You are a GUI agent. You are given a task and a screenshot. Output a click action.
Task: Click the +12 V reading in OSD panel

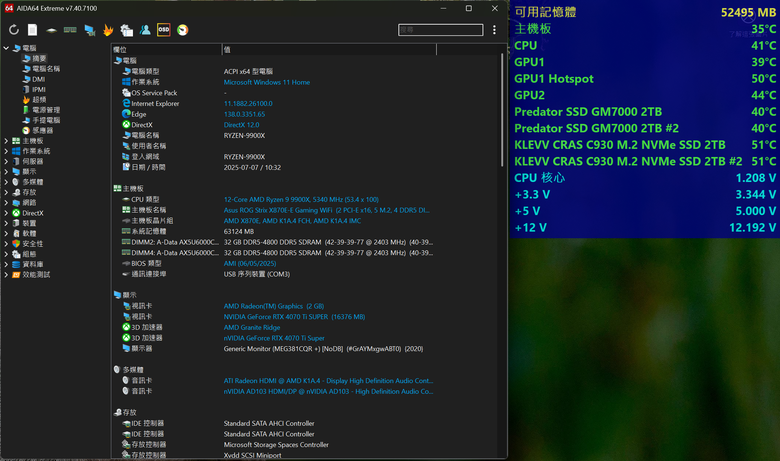pyautogui.click(x=645, y=228)
